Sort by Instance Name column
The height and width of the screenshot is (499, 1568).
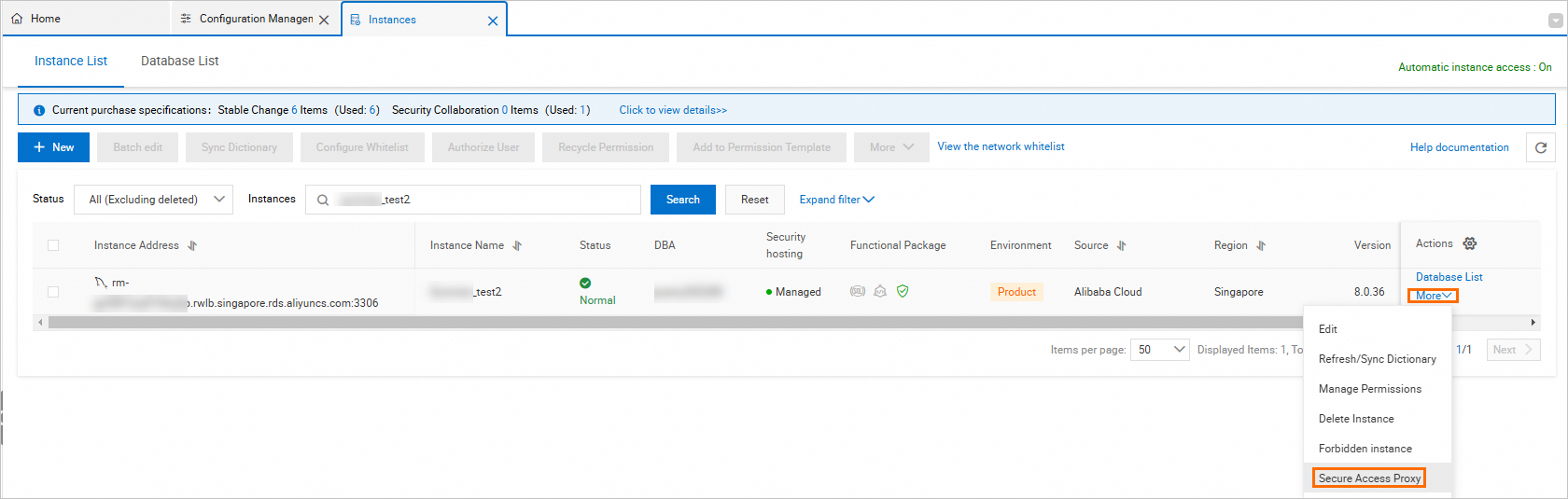517,246
